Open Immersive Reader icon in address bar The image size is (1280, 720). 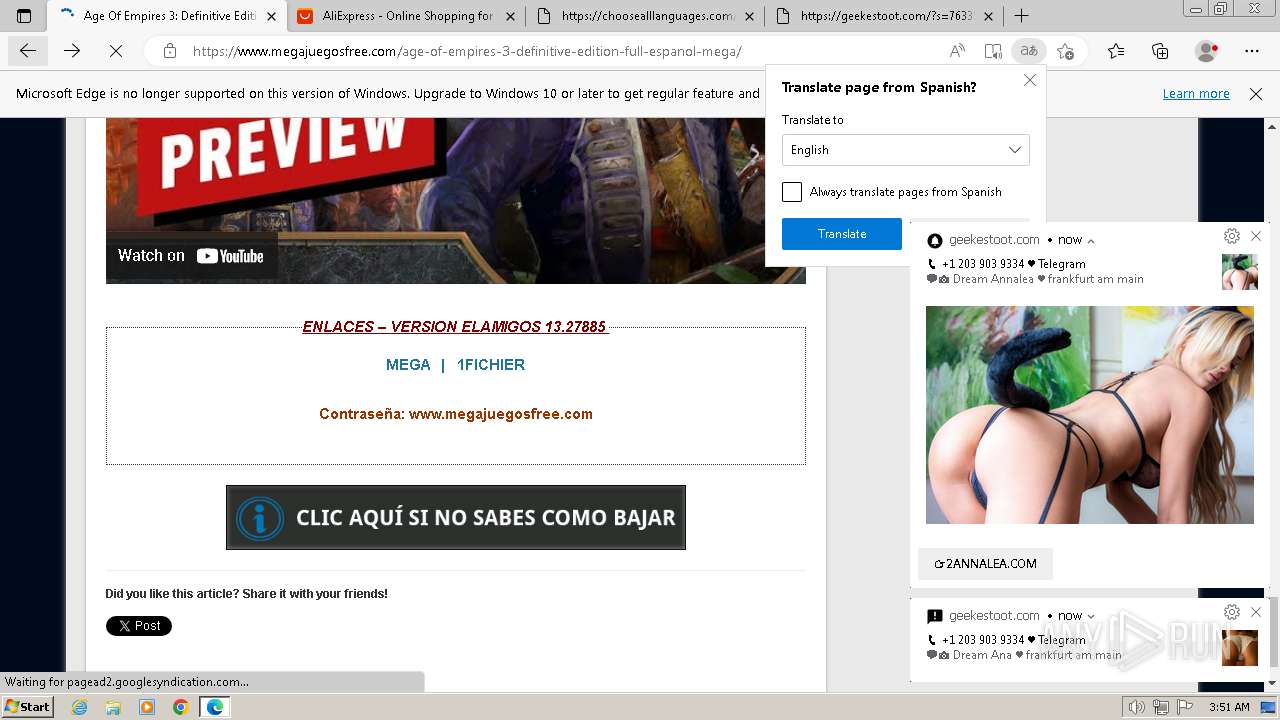coord(992,51)
